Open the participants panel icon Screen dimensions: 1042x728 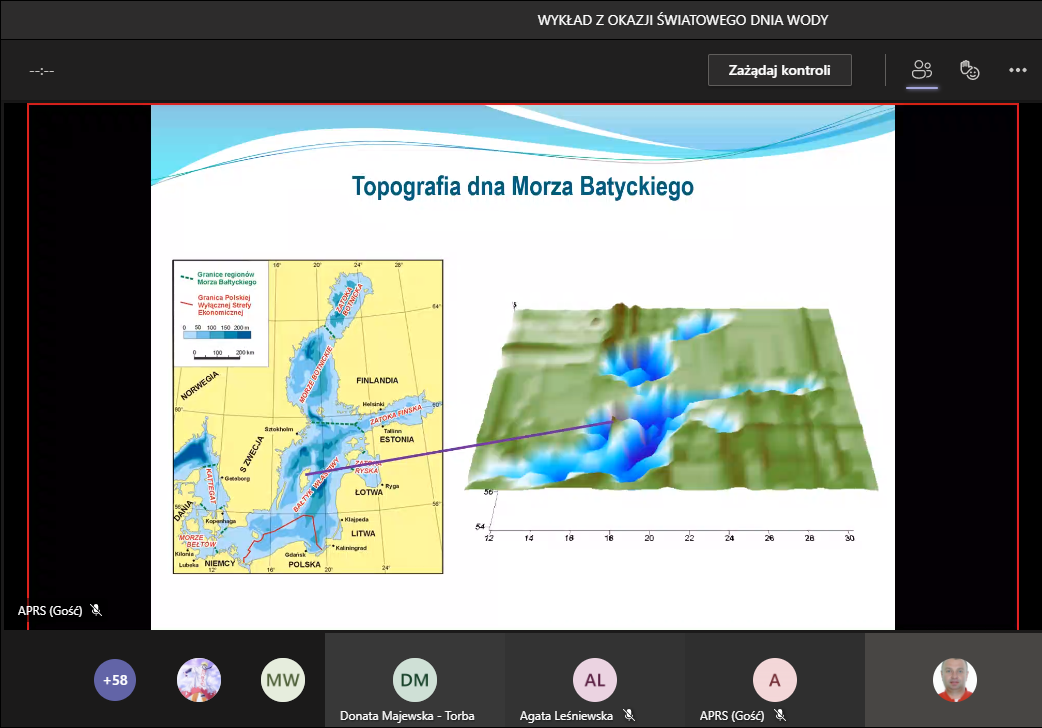[922, 70]
